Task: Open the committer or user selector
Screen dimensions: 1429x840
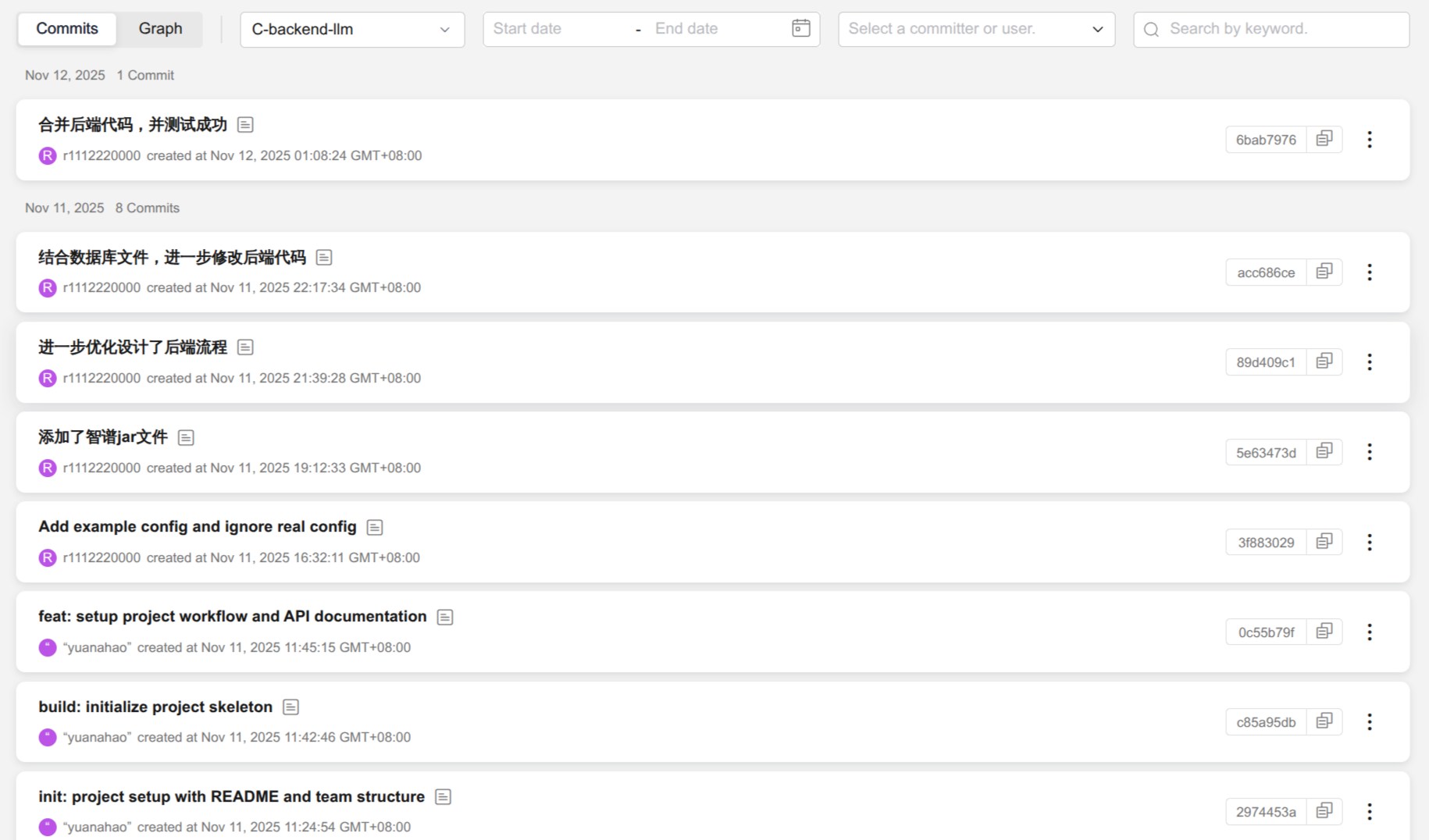Action: pos(976,30)
